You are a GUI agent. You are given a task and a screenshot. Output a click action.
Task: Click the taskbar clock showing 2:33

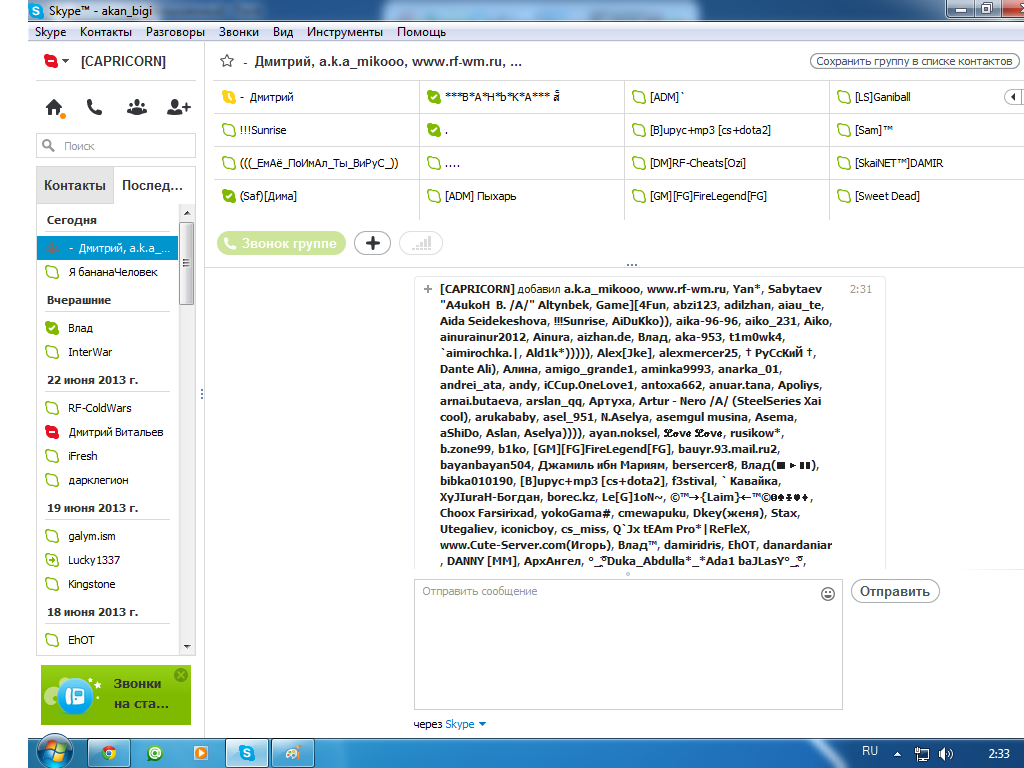pyautogui.click(x=999, y=754)
